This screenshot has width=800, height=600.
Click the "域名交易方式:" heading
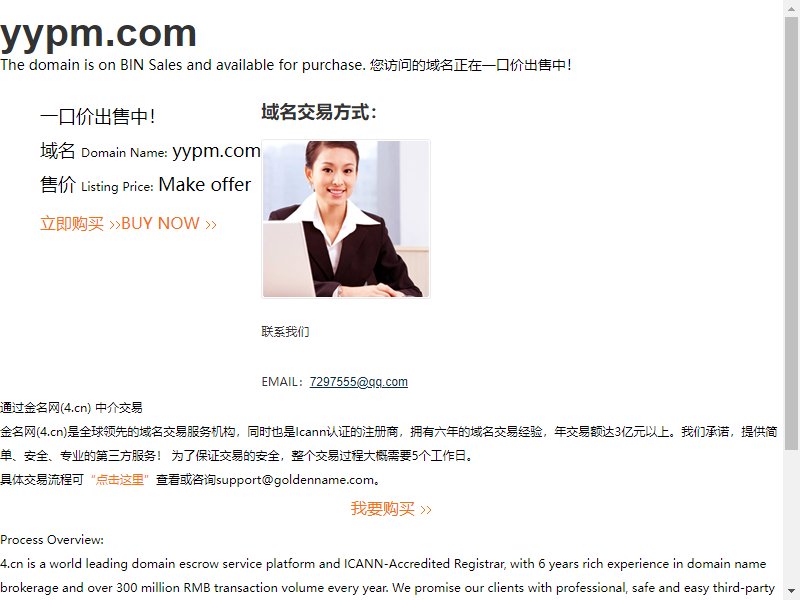319,112
